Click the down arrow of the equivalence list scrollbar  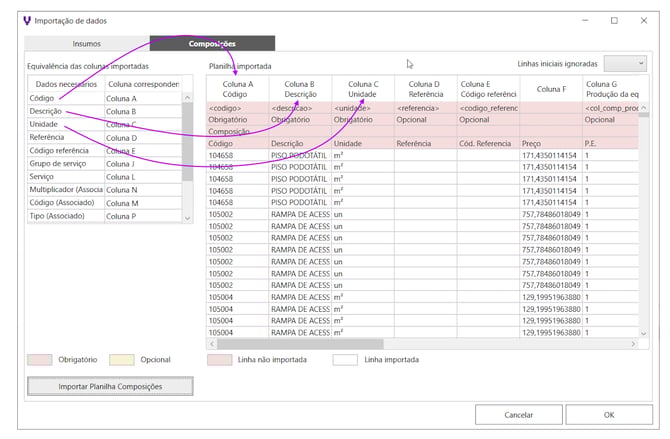(x=187, y=217)
